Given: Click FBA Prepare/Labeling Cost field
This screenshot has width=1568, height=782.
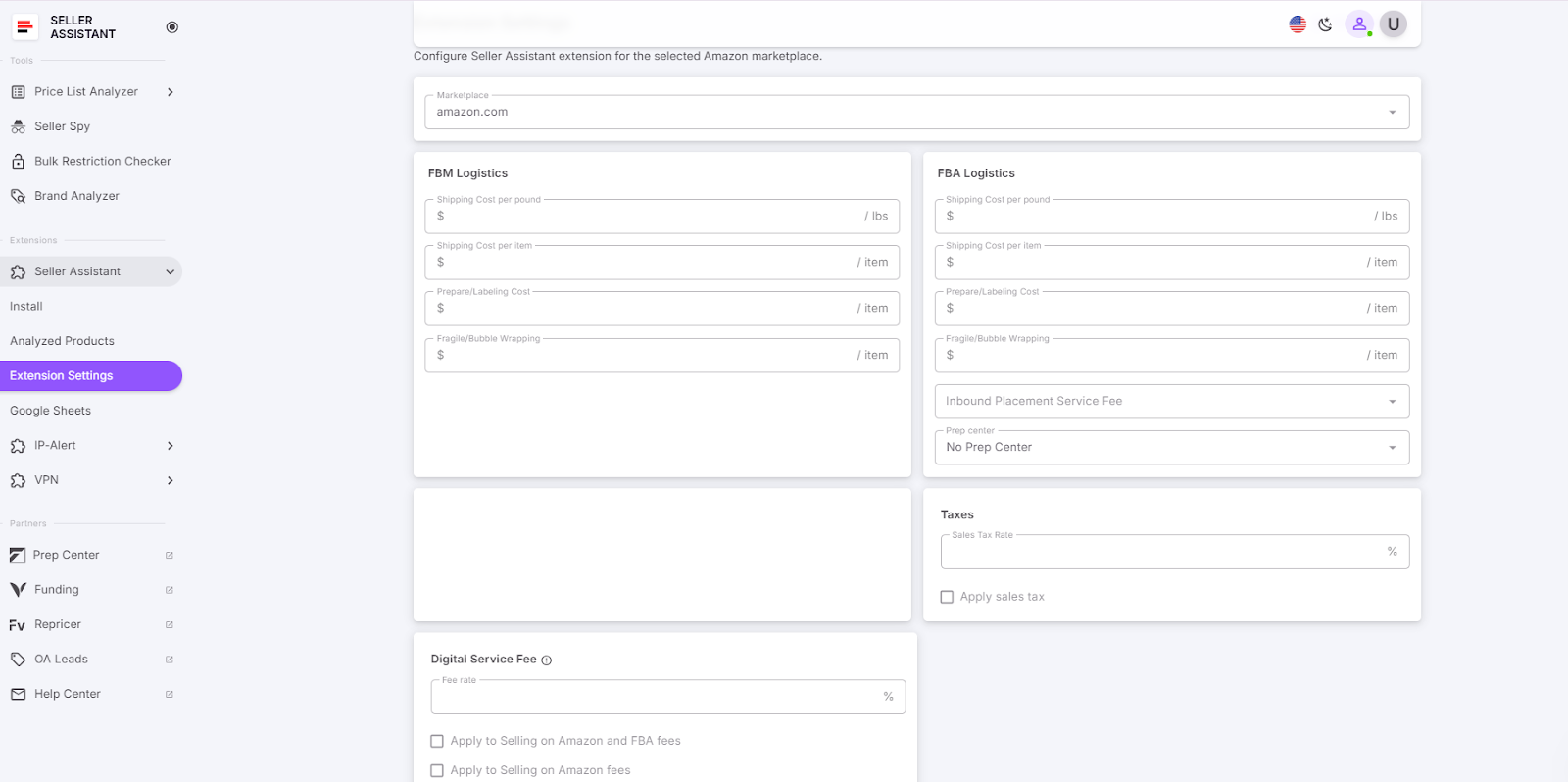Looking at the screenshot, I should [1172, 309].
